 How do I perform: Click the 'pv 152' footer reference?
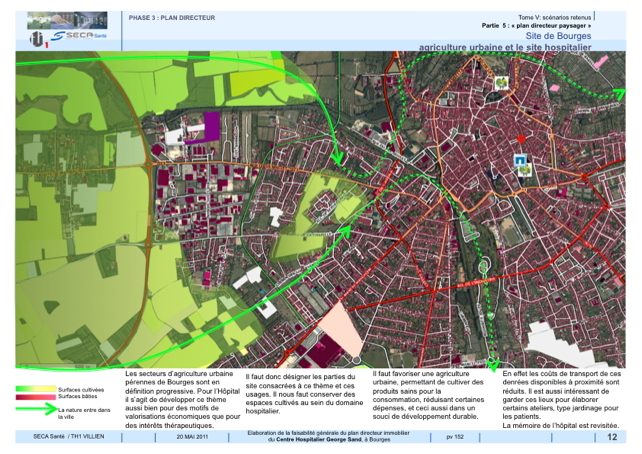tap(455, 438)
